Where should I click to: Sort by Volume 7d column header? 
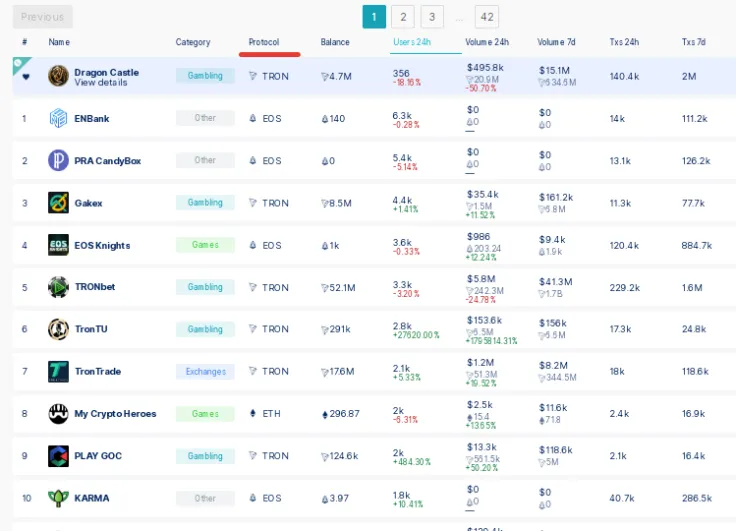point(556,42)
